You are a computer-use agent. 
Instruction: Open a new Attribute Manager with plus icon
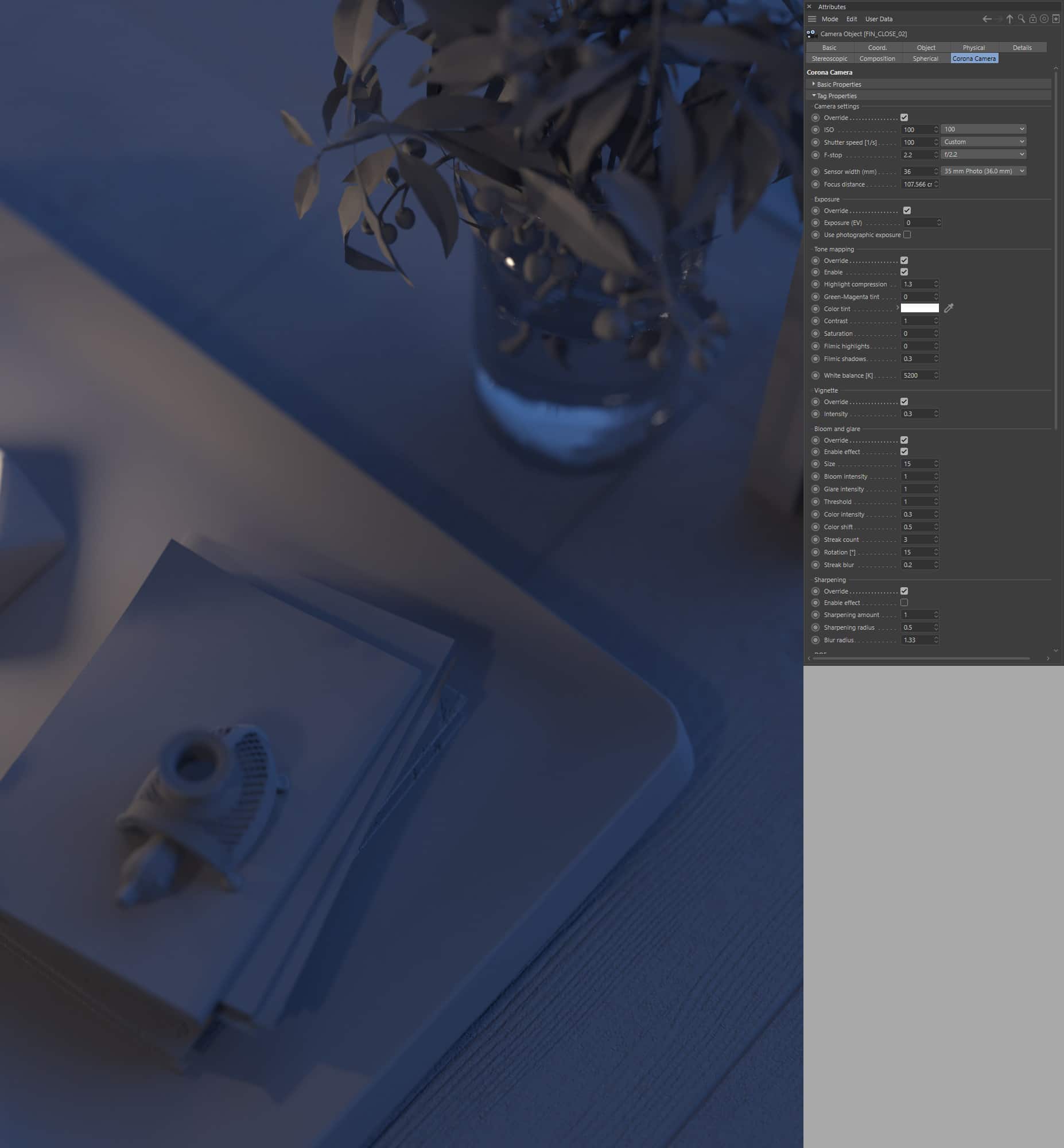(1056, 19)
